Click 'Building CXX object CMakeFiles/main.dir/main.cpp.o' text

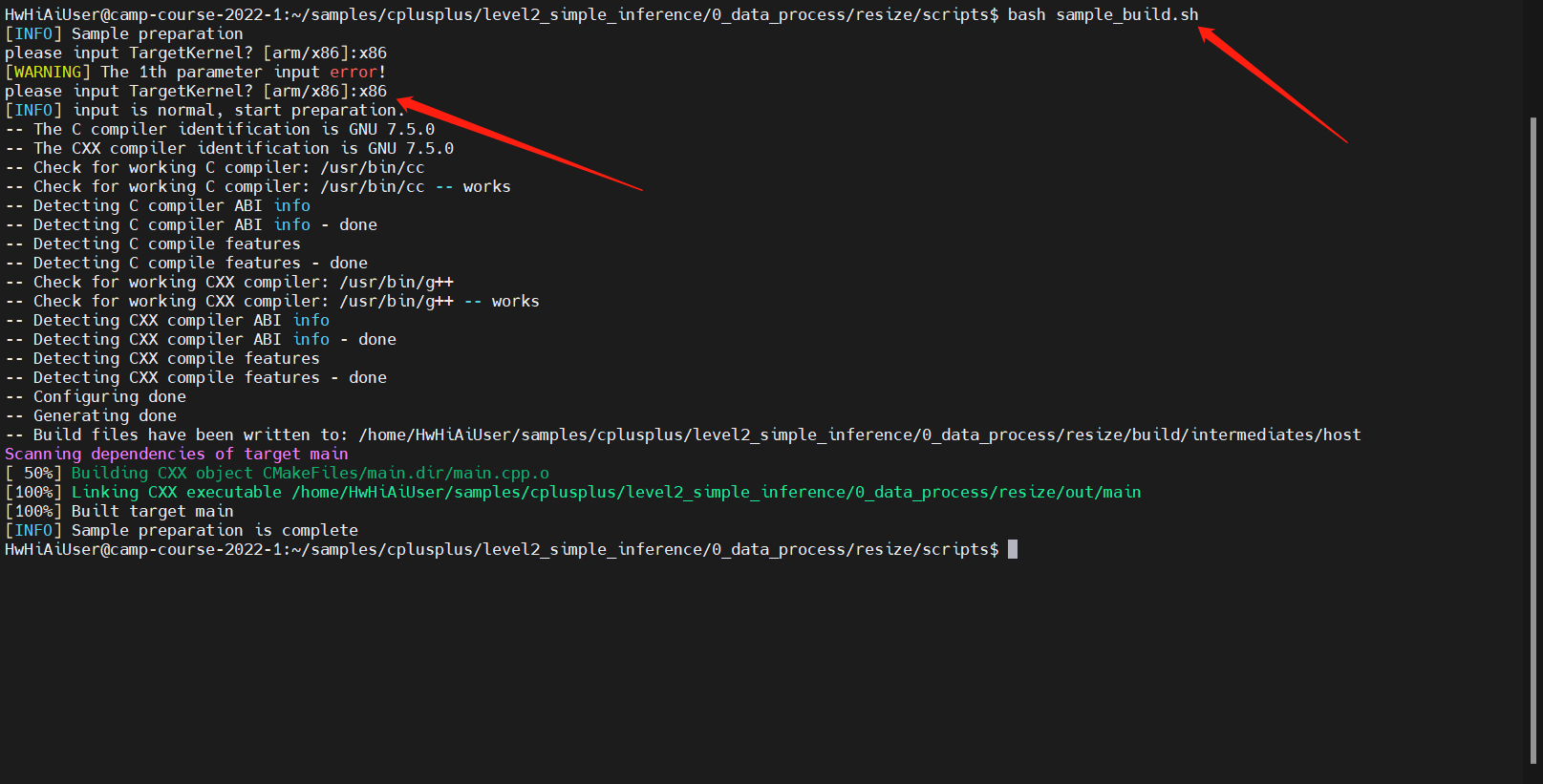pyautogui.click(x=311, y=473)
